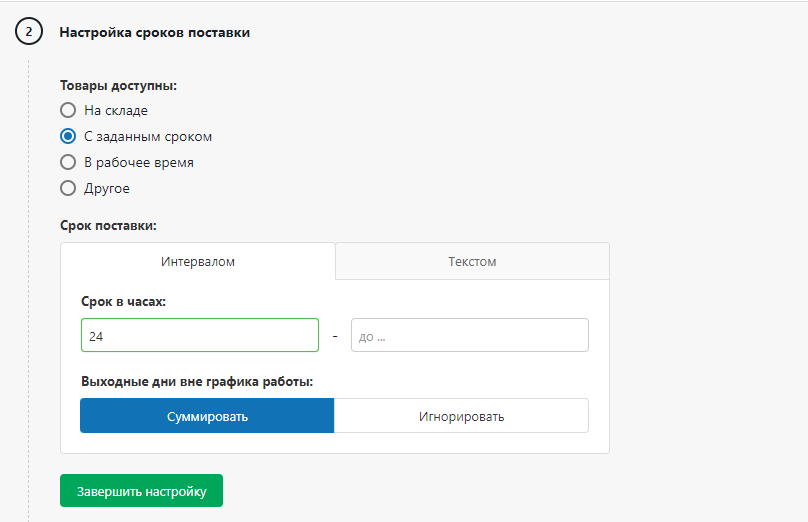808x522 pixels.
Task: Select the "На складе" radio button
Action: click(68, 110)
